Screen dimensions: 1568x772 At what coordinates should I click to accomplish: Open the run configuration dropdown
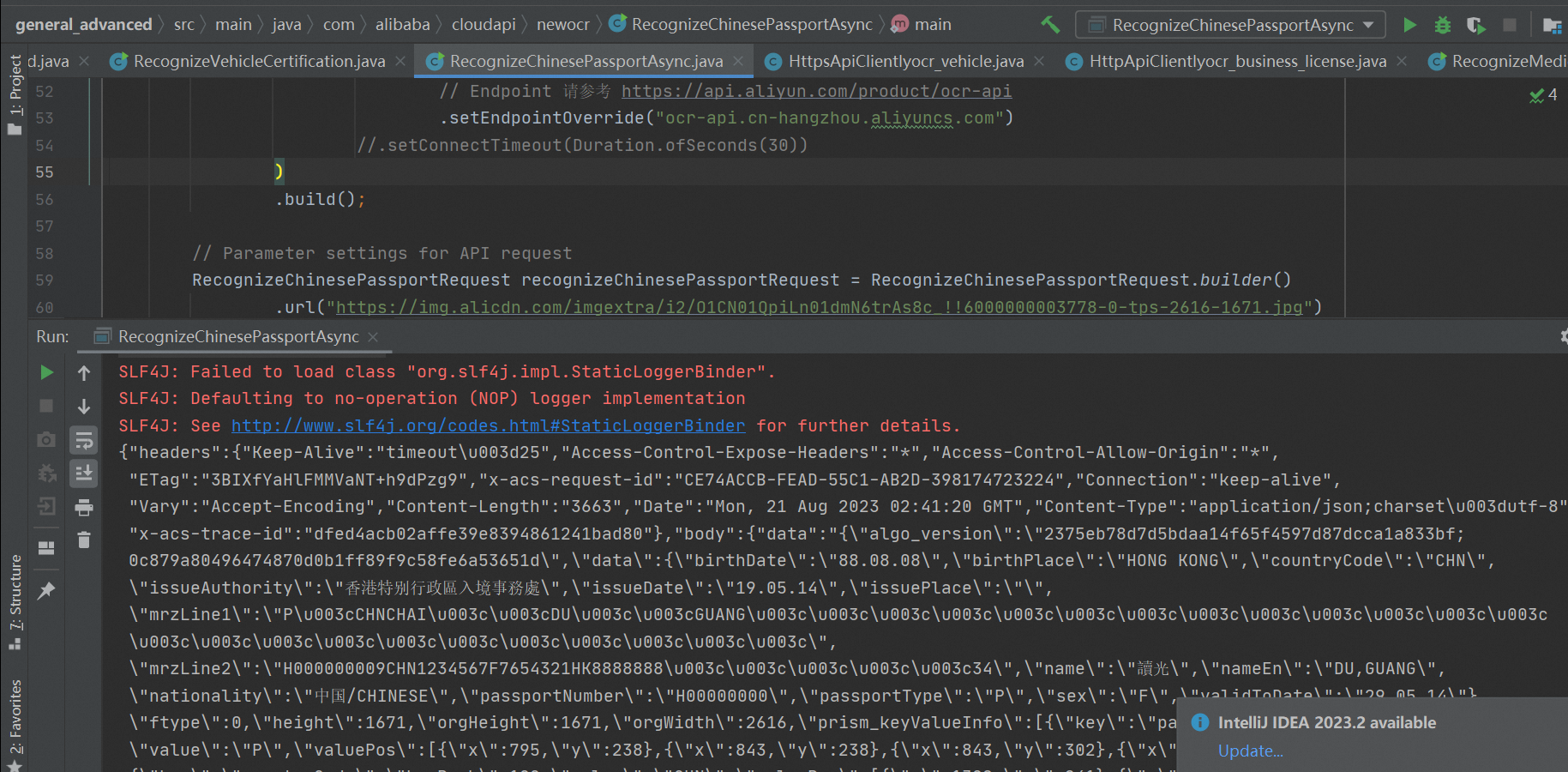(x=1230, y=25)
